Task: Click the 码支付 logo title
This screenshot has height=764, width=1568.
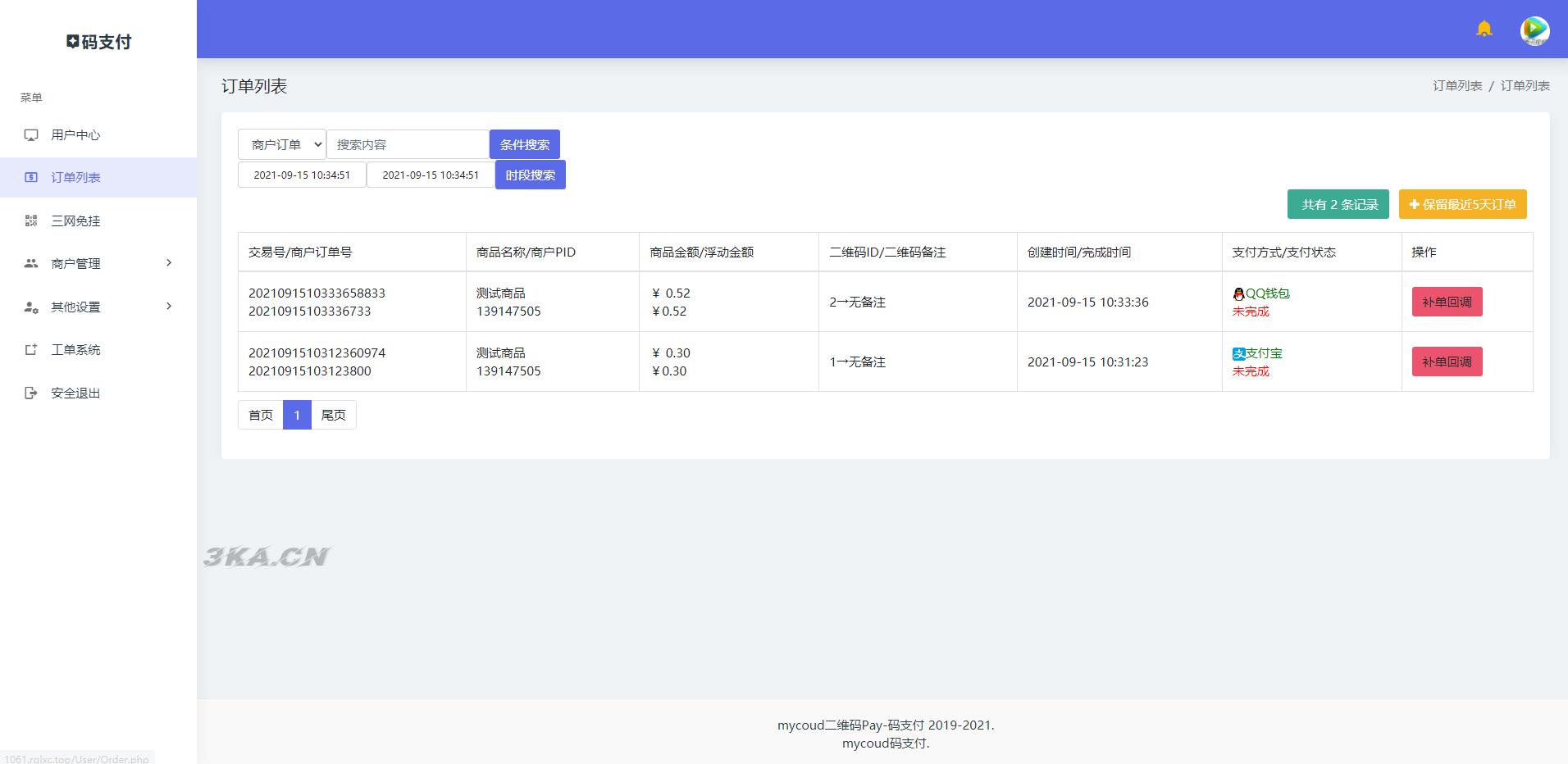Action: tap(98, 42)
